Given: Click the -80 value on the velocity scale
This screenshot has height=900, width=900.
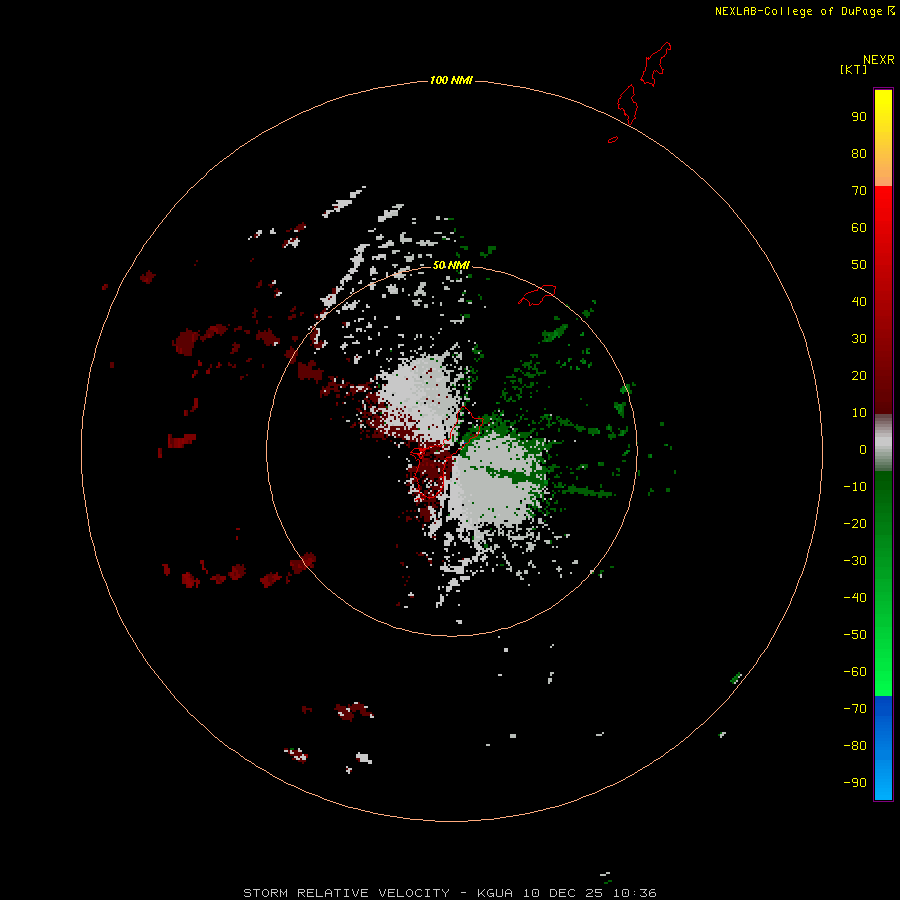Looking at the screenshot, I should click(x=855, y=746).
